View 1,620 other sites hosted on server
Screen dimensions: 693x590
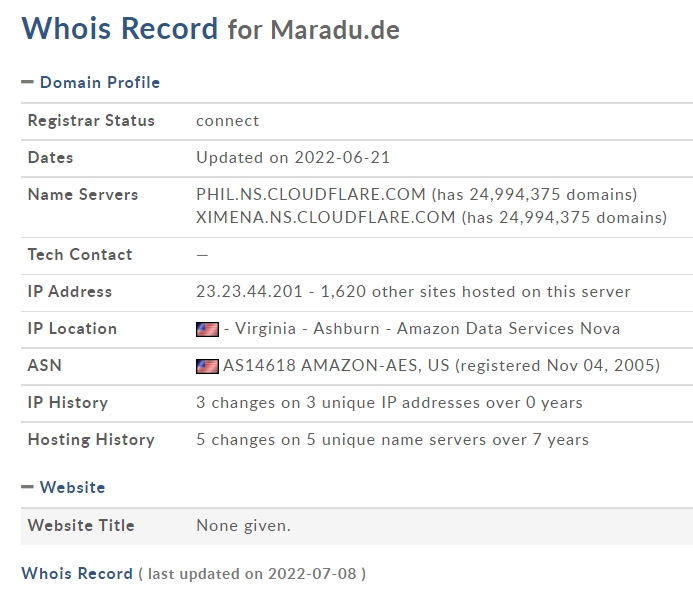point(475,292)
